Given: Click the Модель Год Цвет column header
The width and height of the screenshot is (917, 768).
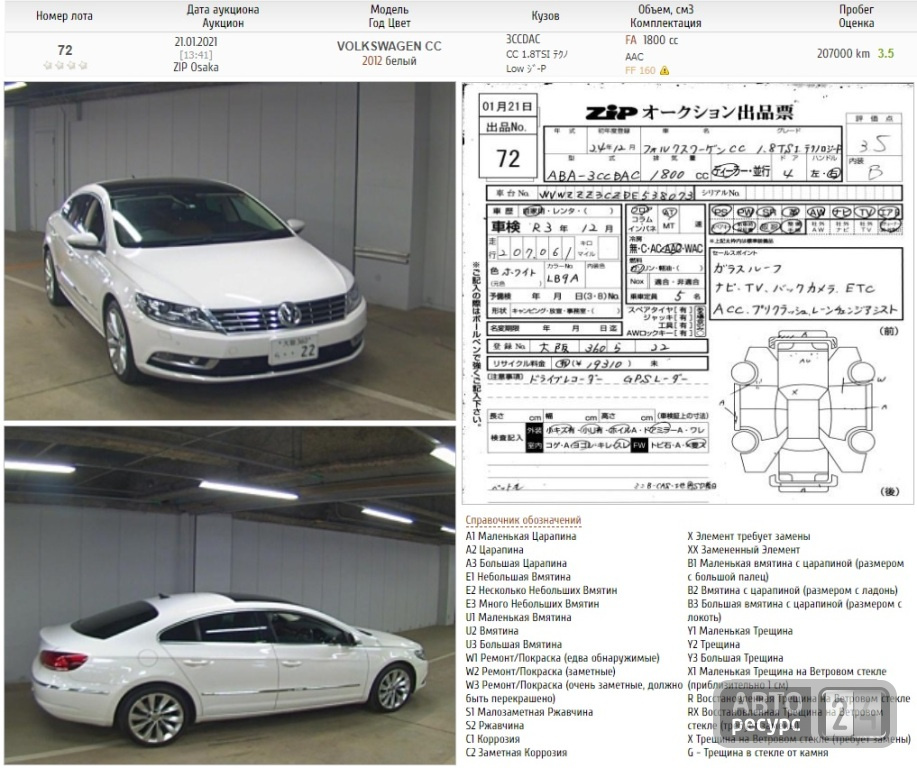Looking at the screenshot, I should point(389,16).
